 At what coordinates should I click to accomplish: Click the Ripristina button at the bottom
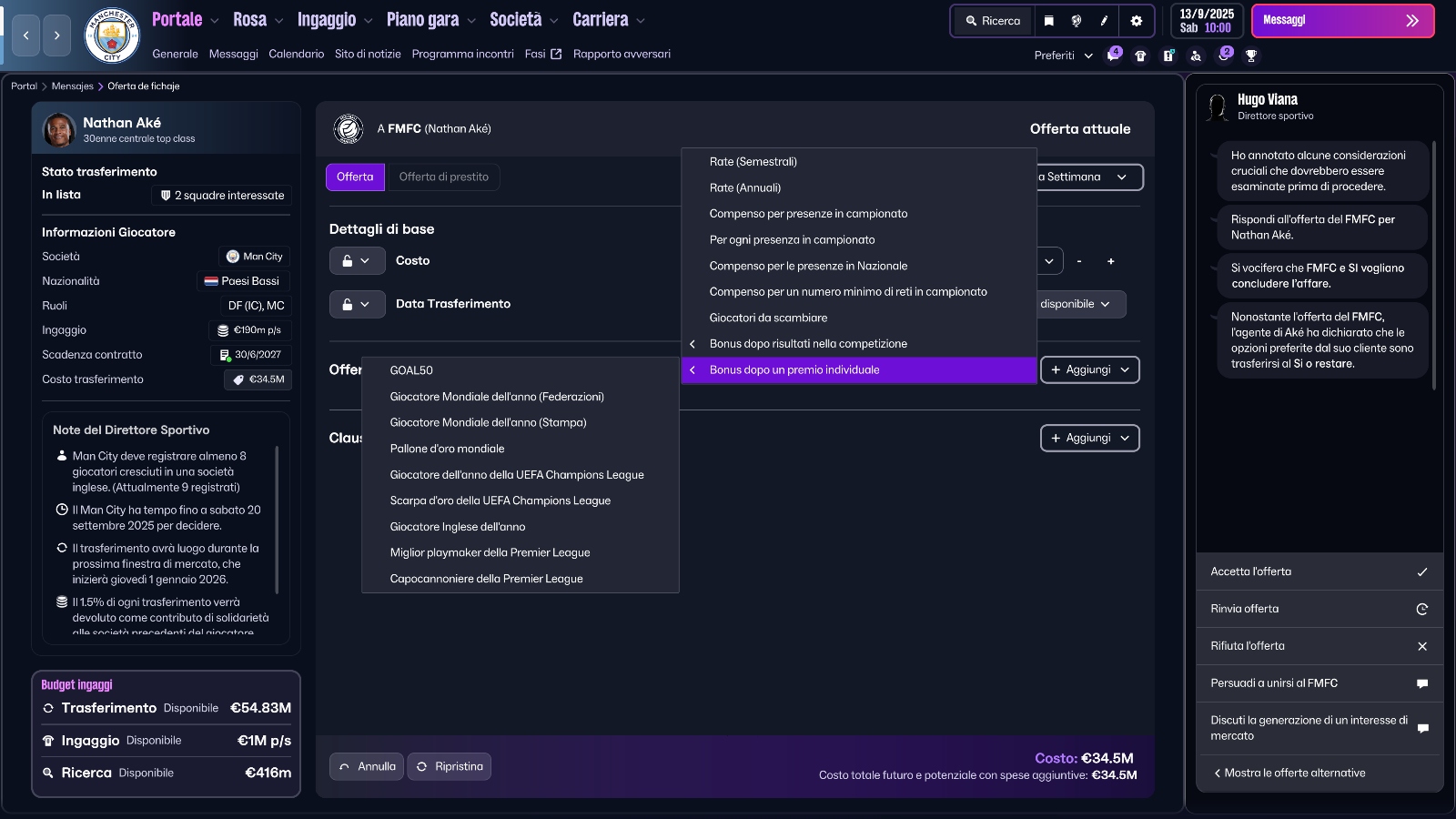[450, 766]
